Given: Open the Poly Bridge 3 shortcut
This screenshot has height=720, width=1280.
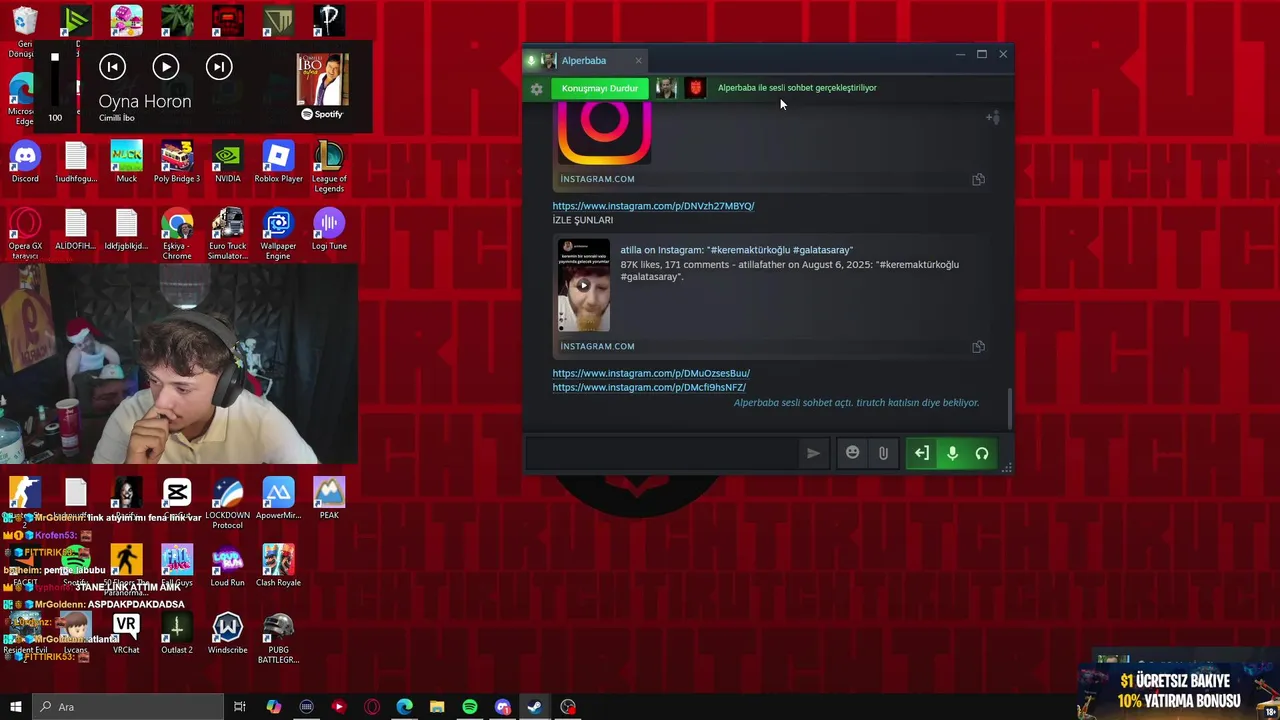Looking at the screenshot, I should [177, 163].
